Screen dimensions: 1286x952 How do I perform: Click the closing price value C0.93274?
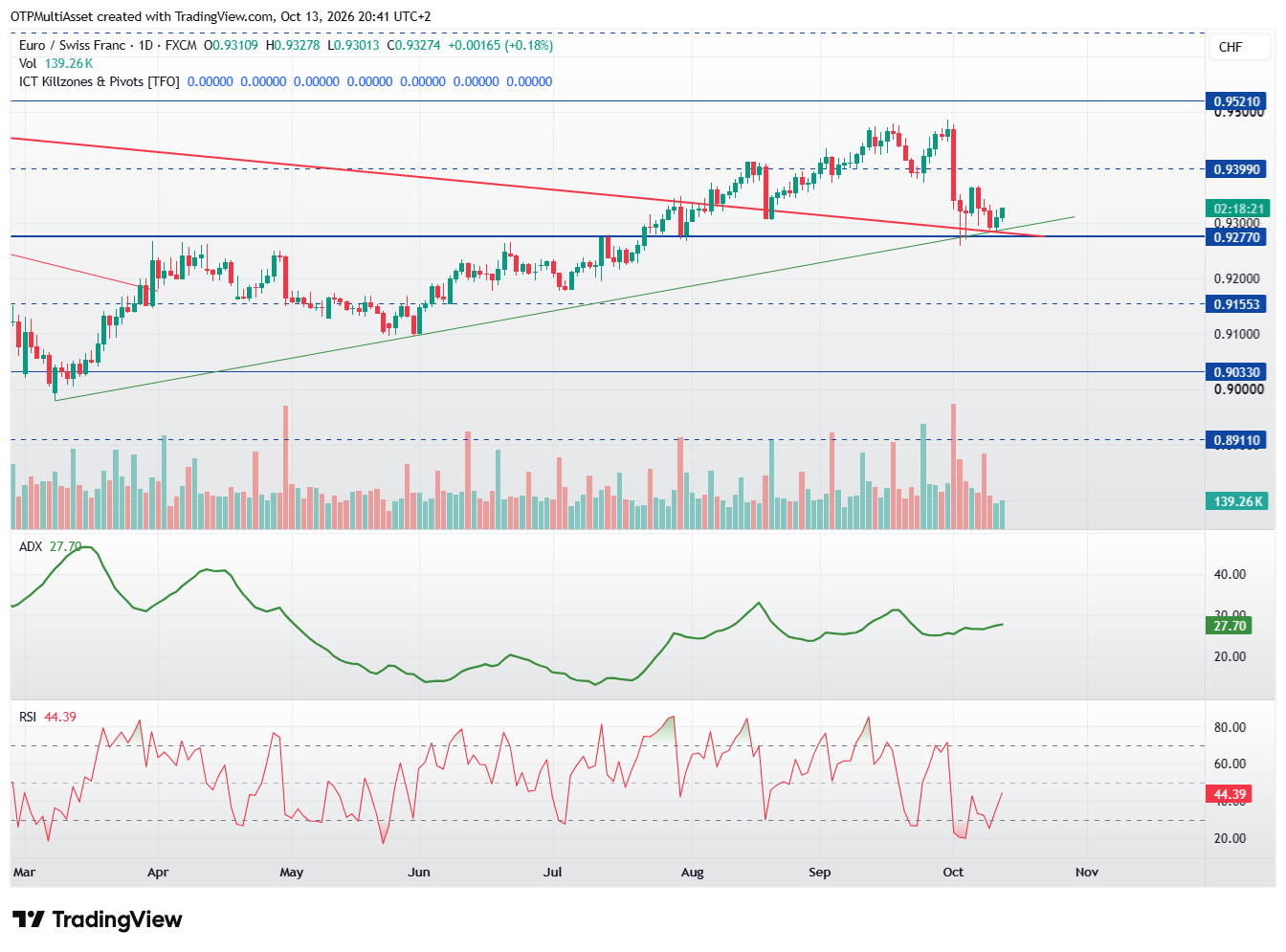(x=413, y=45)
